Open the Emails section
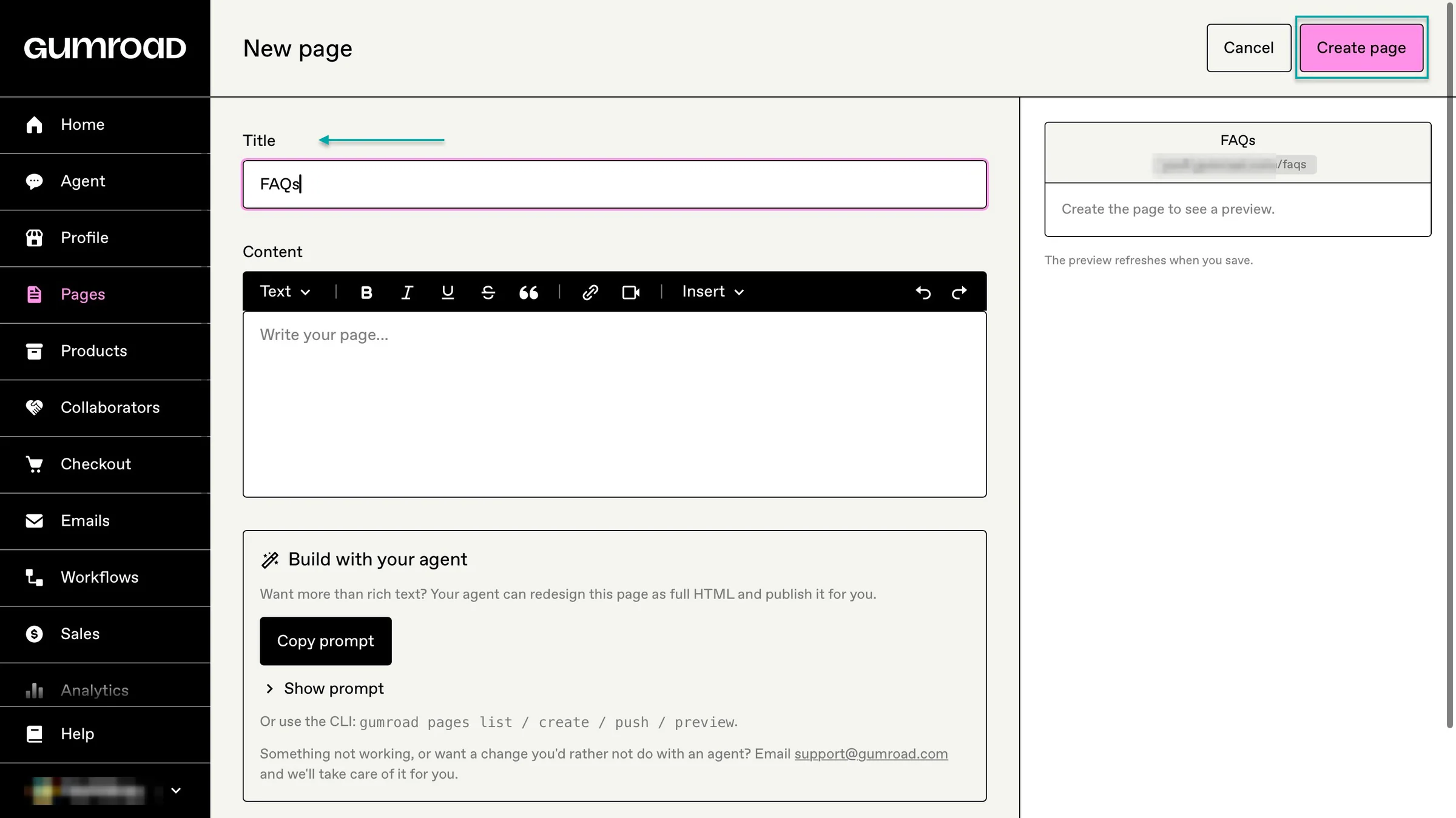1456x818 pixels. (x=105, y=521)
